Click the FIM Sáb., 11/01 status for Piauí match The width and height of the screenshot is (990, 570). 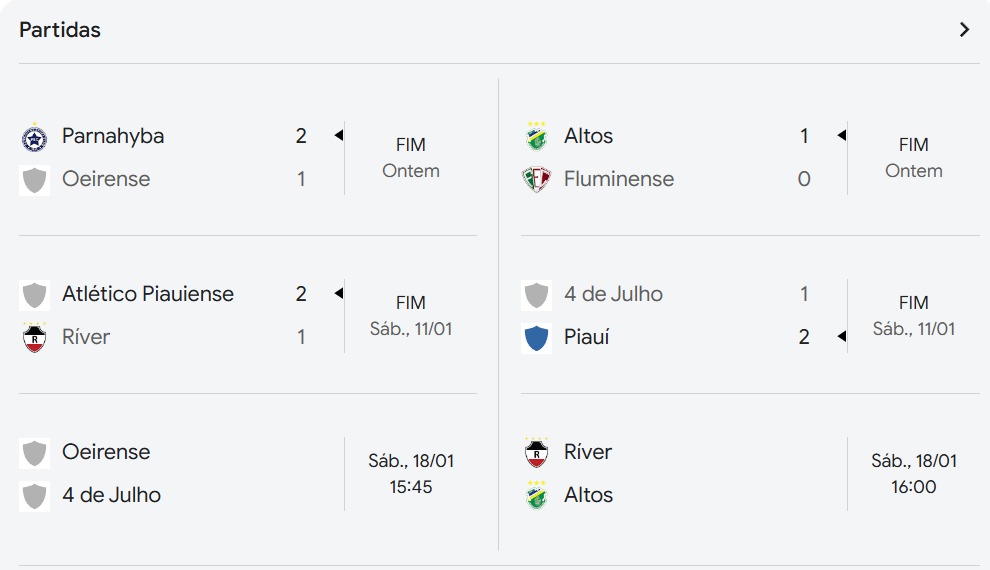click(x=914, y=316)
